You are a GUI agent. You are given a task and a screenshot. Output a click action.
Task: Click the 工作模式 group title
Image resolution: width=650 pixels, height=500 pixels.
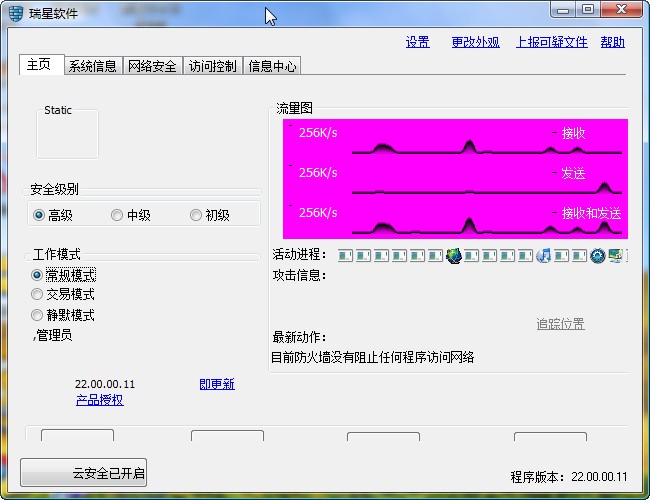point(57,254)
